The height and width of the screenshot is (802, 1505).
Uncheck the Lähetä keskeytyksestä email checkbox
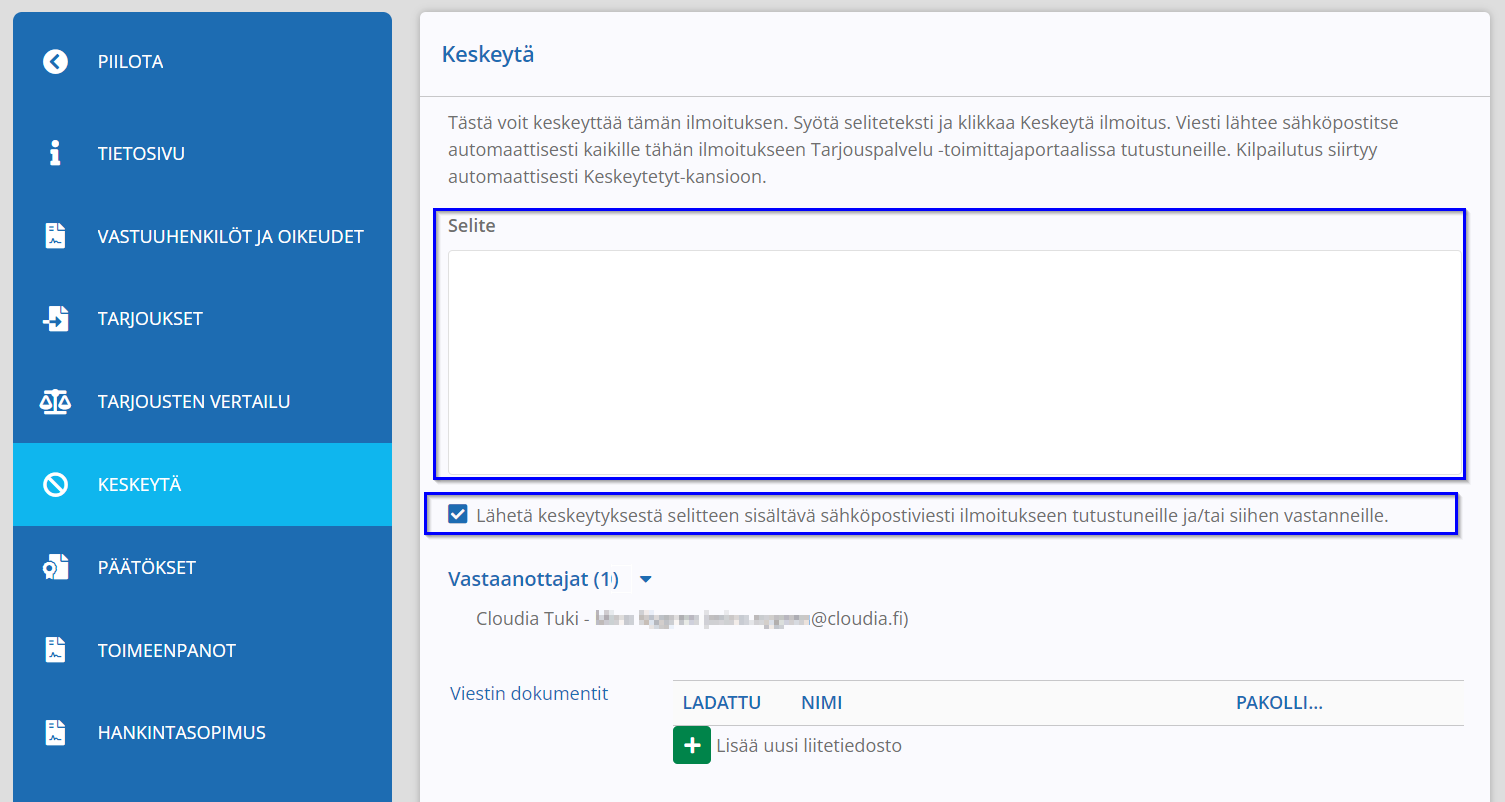(x=458, y=515)
